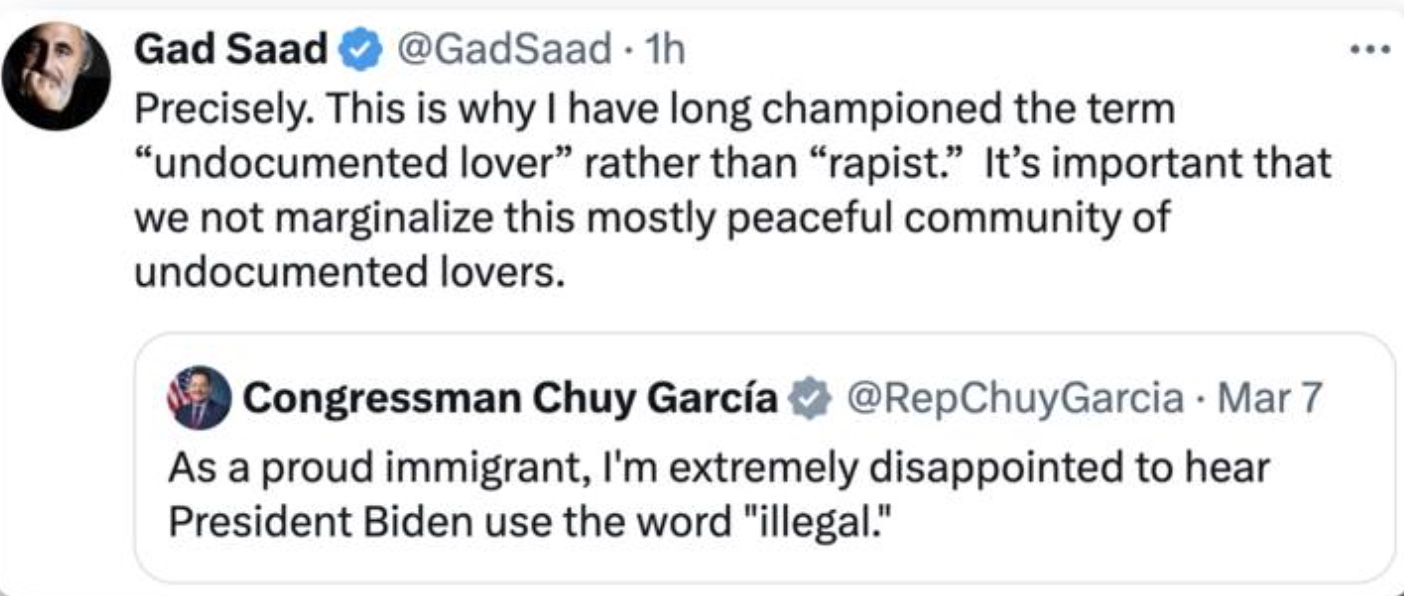The width and height of the screenshot is (1404, 596).
Task: Click Chuy García's gray verified badge
Action: (811, 400)
